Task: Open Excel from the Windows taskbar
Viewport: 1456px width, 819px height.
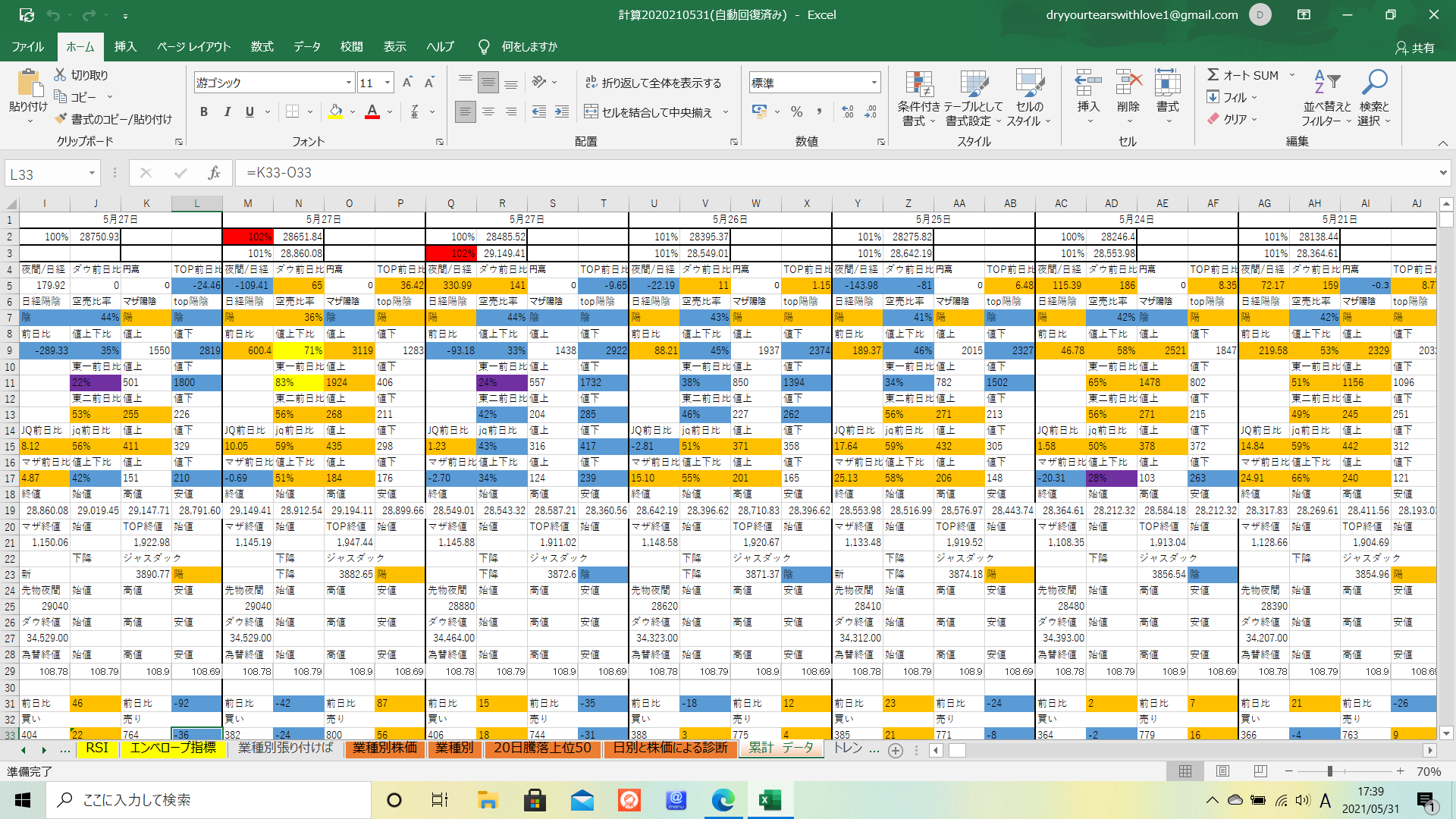Action: 770,800
